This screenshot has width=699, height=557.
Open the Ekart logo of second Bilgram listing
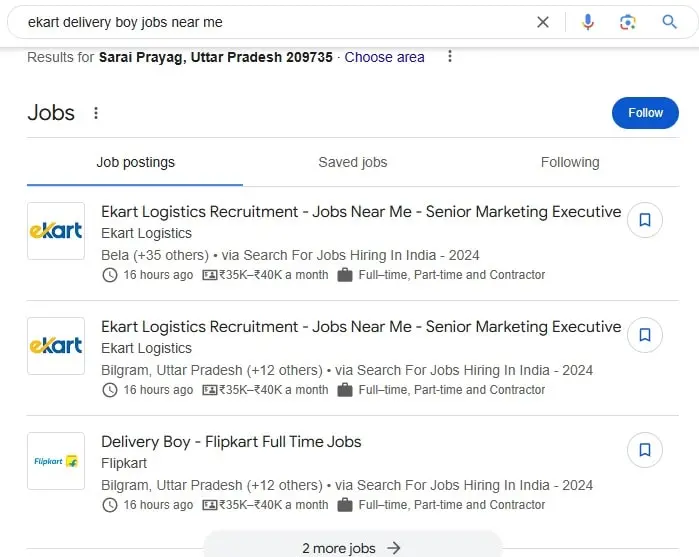tap(56, 346)
